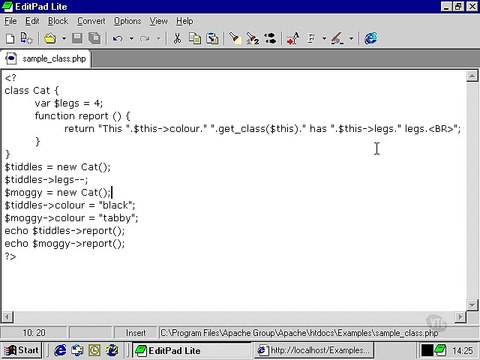Open the redo history dropdown arrow
The image size is (480, 360).
click(x=159, y=39)
